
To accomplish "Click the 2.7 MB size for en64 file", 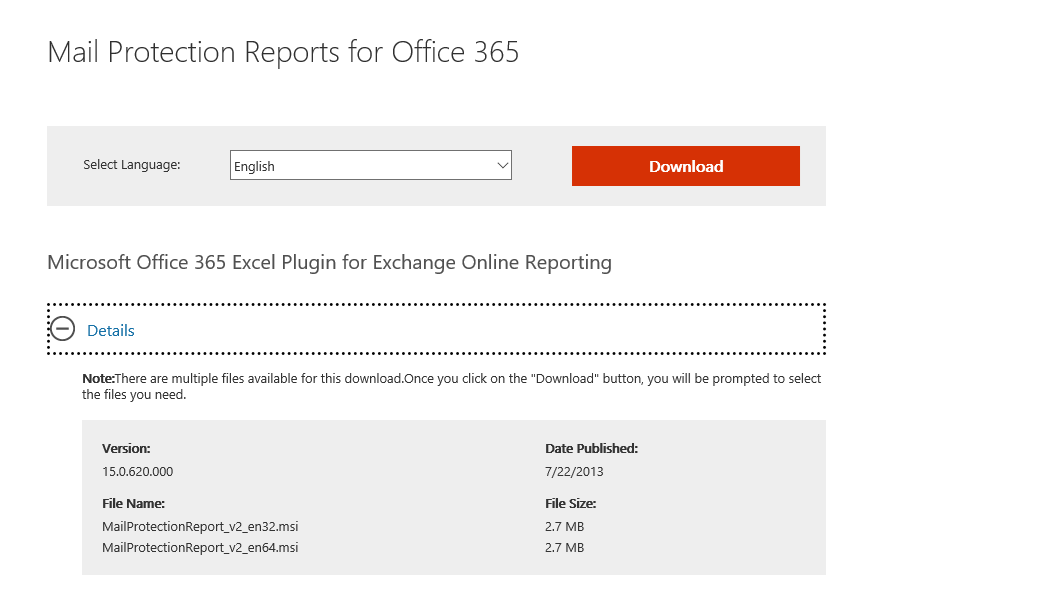I will 564,548.
